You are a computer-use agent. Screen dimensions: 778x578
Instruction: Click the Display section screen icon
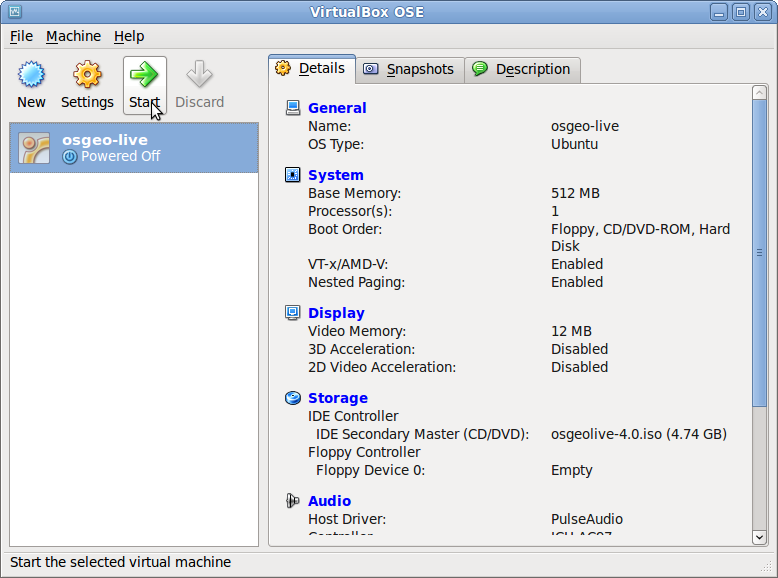pyautogui.click(x=293, y=313)
